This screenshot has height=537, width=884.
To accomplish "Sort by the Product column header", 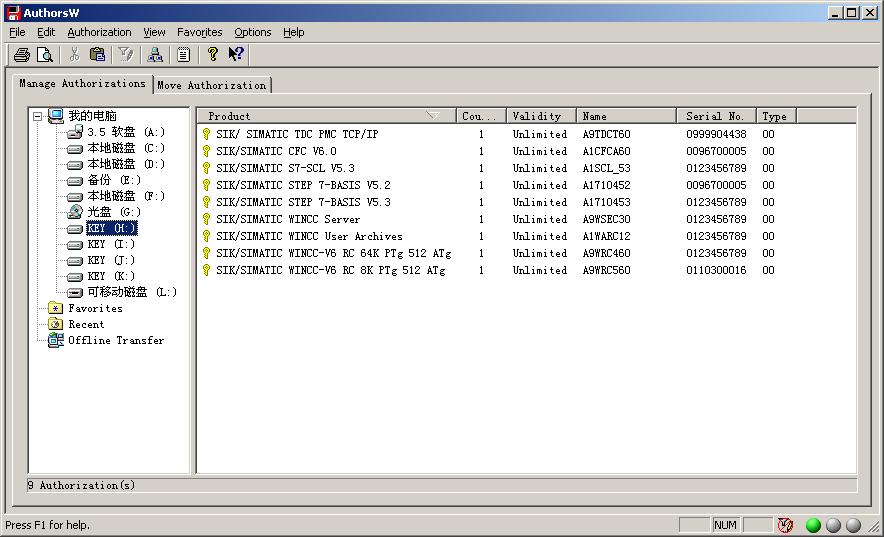I will (326, 116).
